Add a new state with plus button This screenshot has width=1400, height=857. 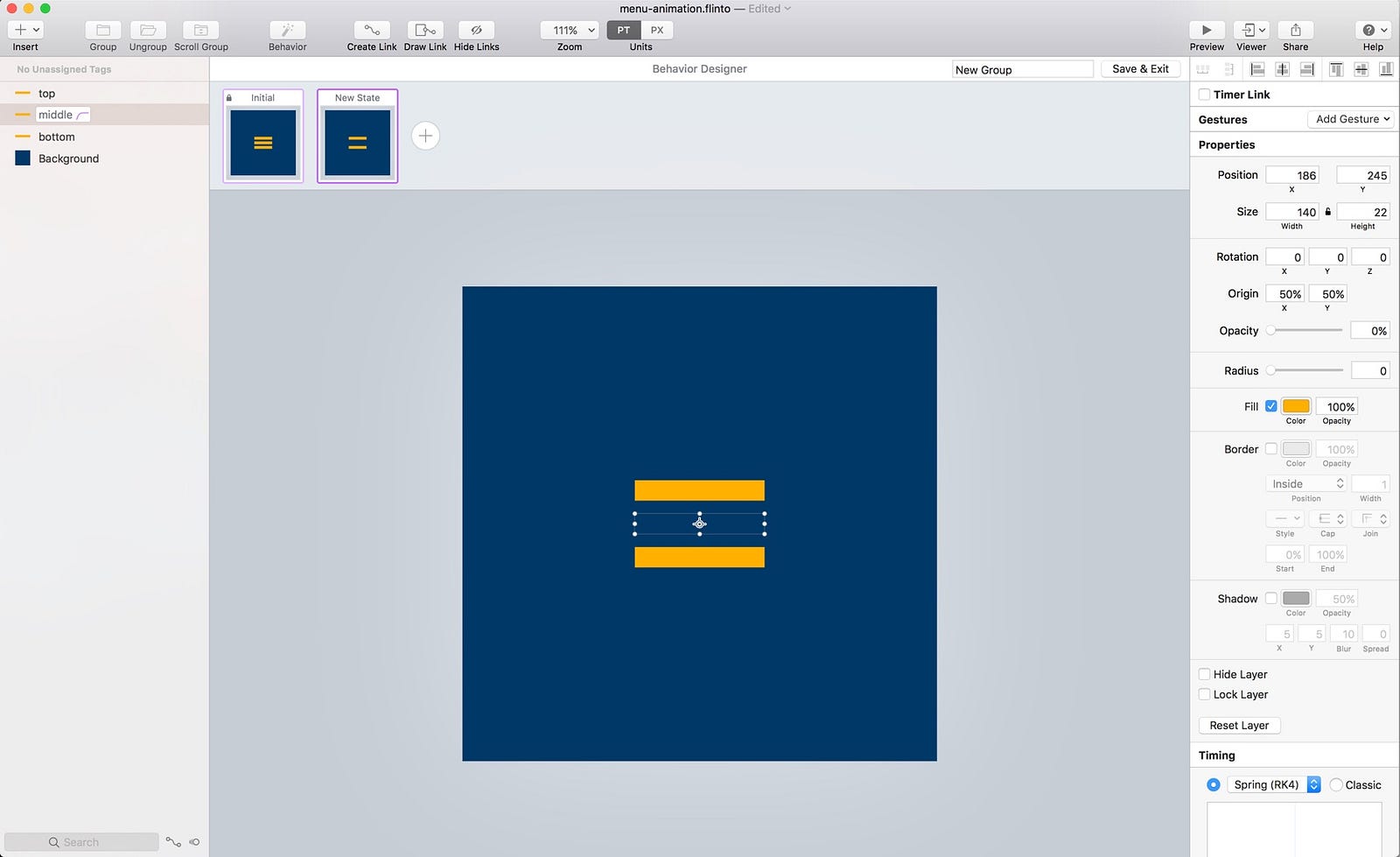point(425,136)
